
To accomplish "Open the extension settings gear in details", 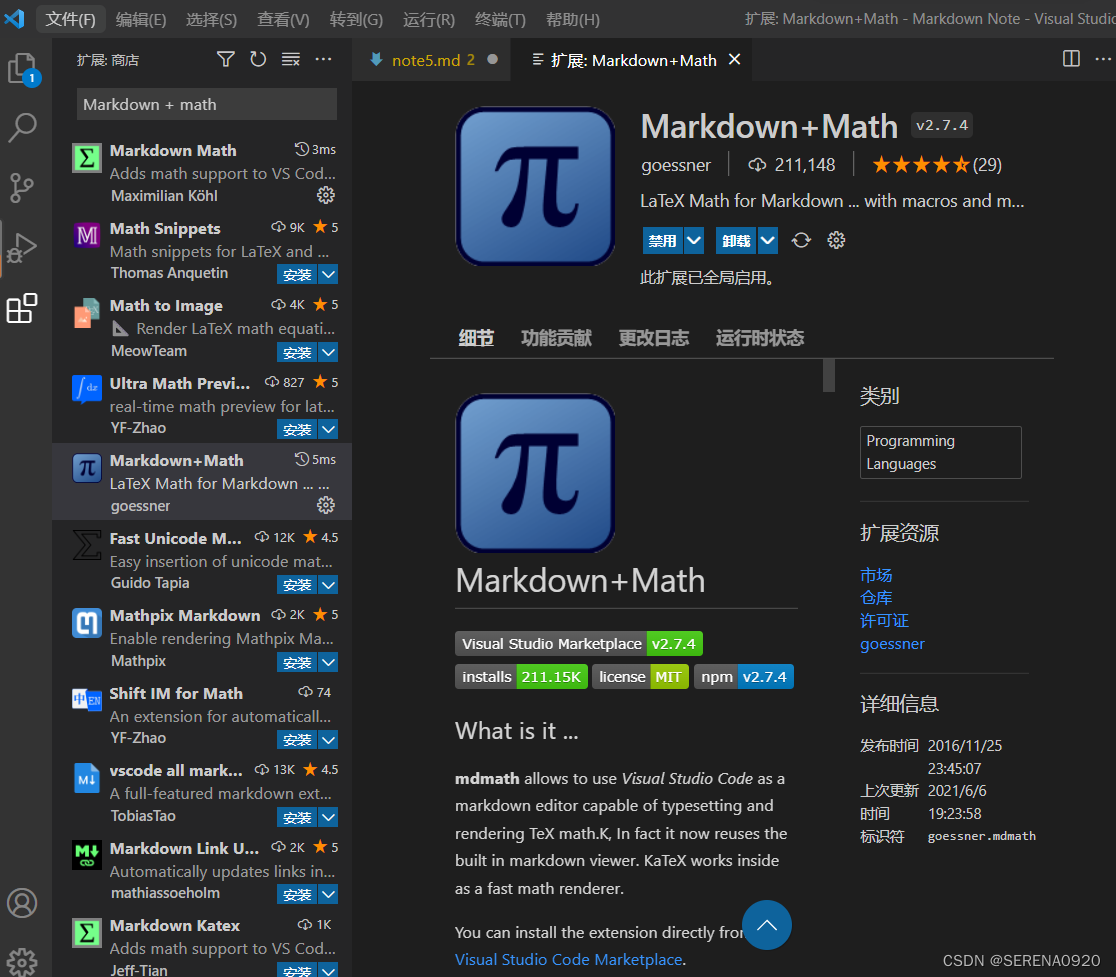I will pyautogui.click(x=836, y=241).
